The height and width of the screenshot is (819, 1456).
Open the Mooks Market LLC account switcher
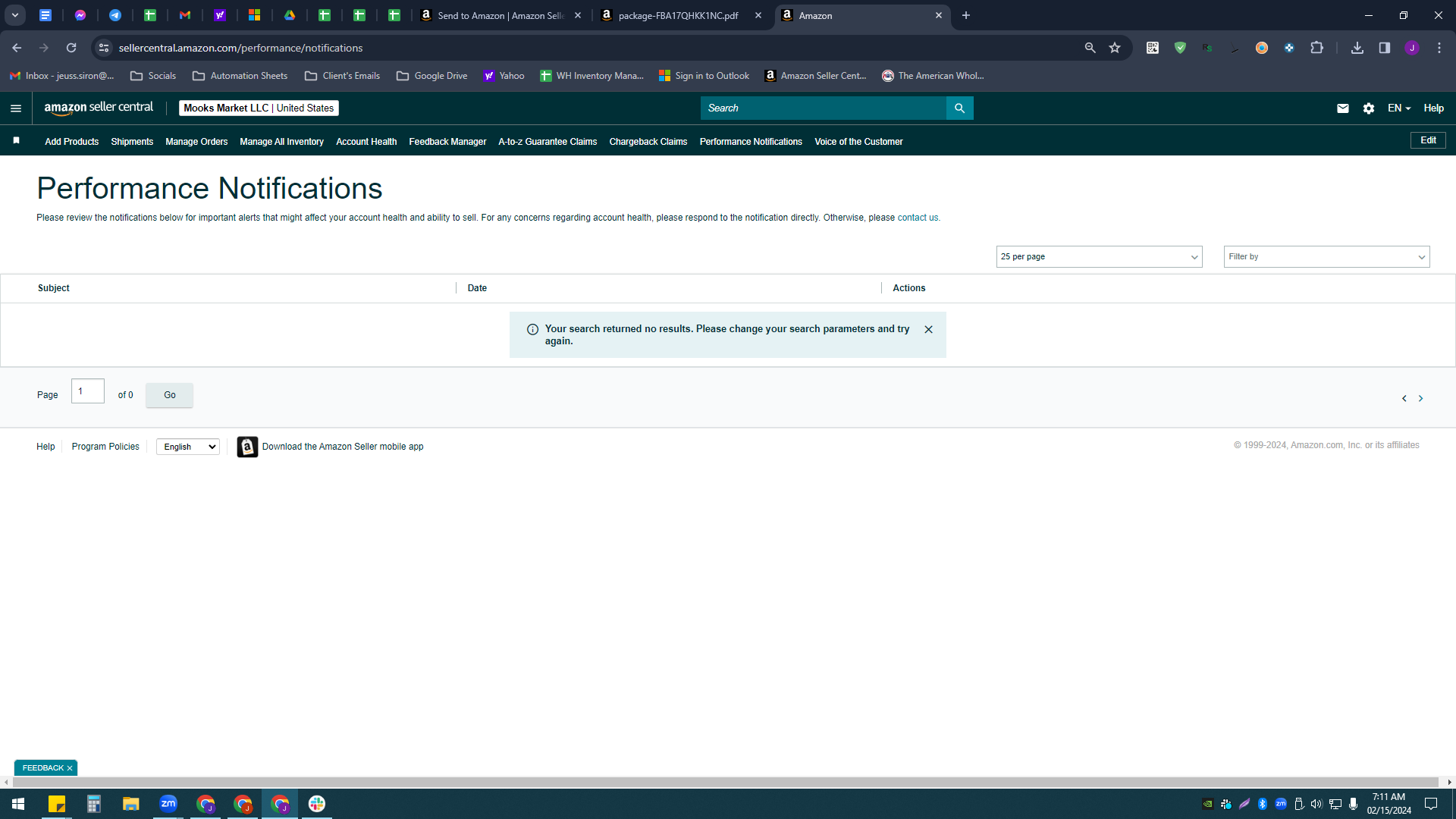(259, 108)
